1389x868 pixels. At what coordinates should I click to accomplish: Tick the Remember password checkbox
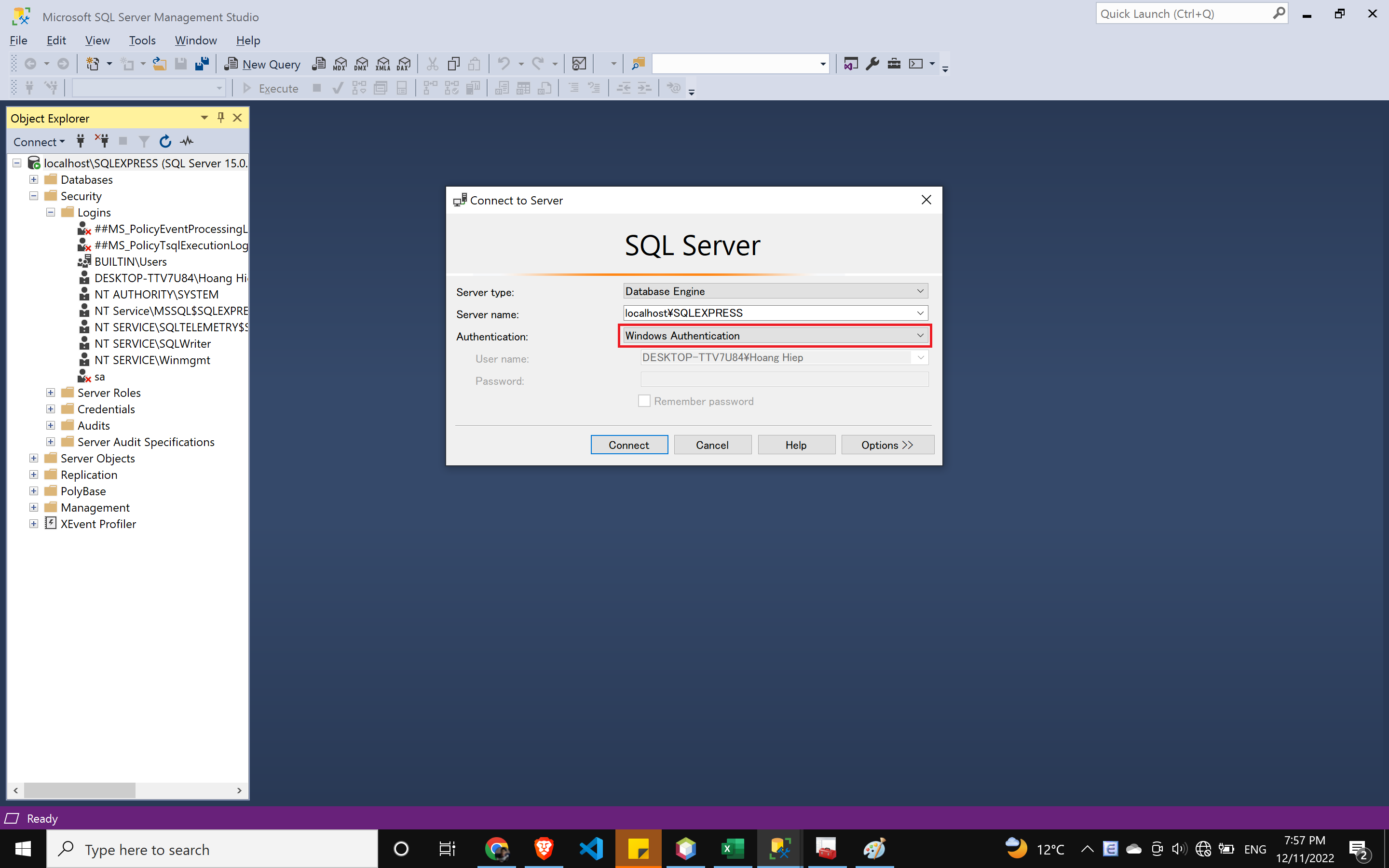click(x=644, y=401)
